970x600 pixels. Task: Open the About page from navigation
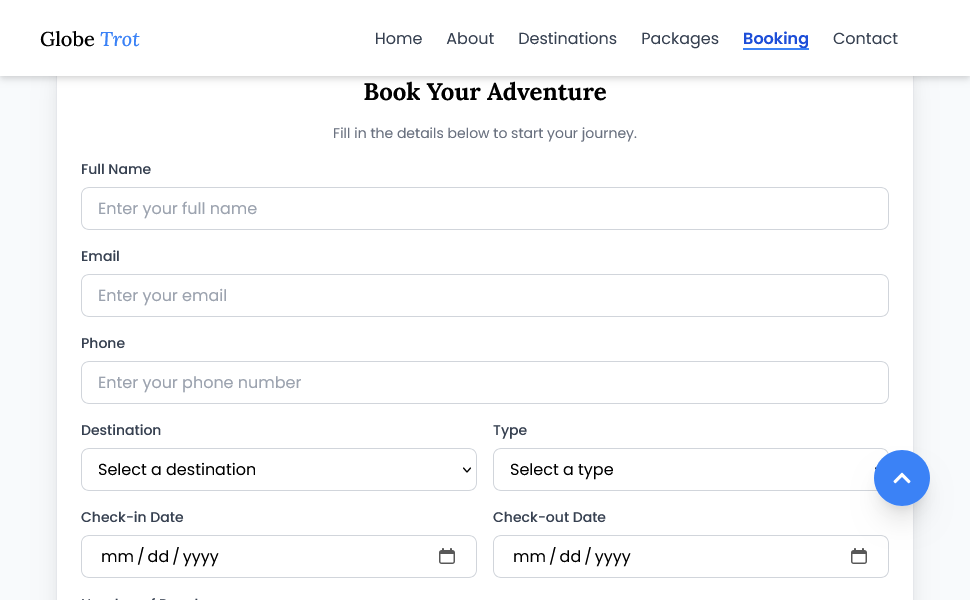tap(470, 39)
